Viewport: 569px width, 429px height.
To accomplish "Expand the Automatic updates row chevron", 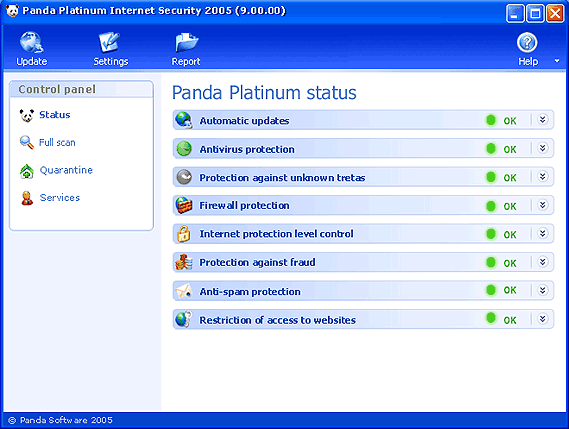I will pyautogui.click(x=543, y=119).
